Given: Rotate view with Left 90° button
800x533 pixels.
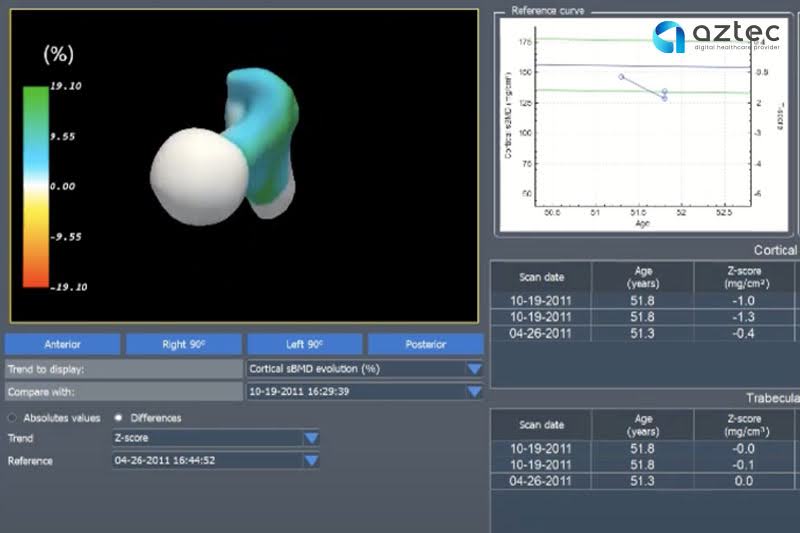Looking at the screenshot, I should [305, 344].
